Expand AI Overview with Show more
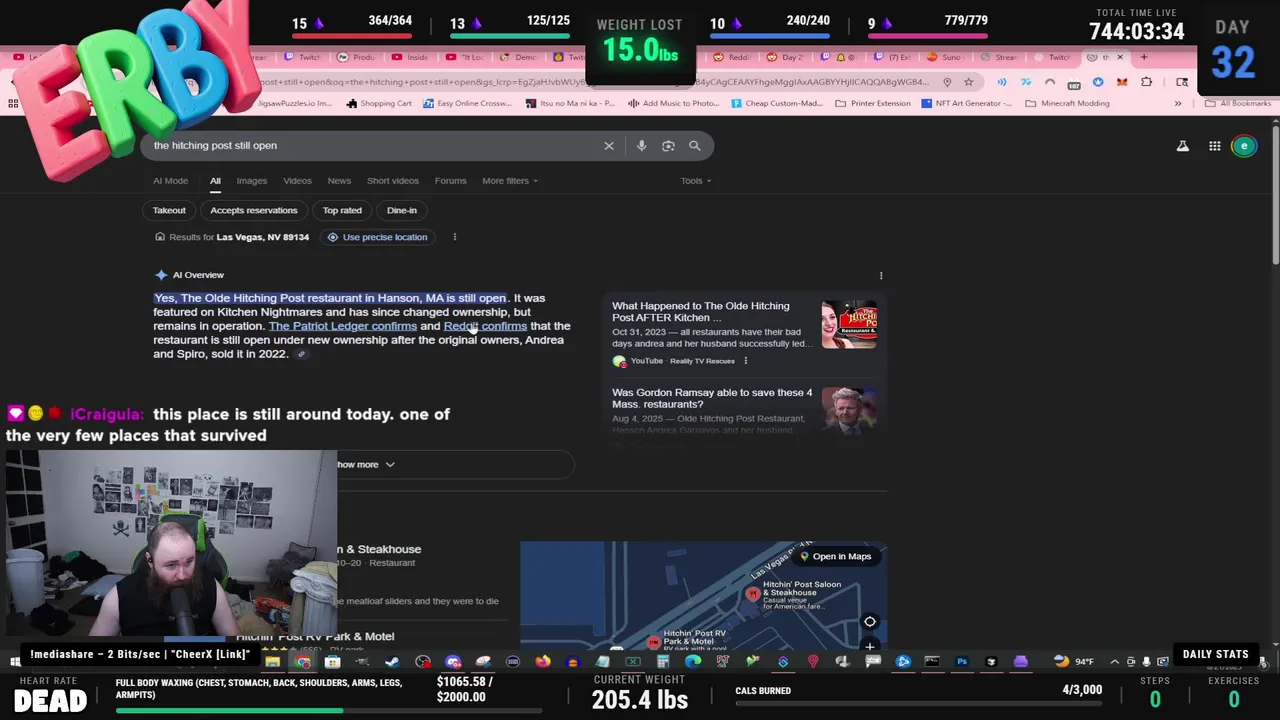Image resolution: width=1280 pixels, height=720 pixels. pos(365,464)
